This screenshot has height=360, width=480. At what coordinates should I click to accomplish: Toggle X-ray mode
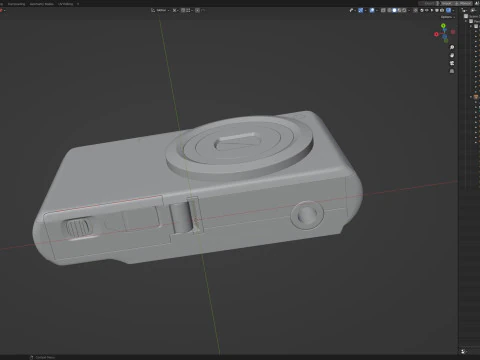point(383,10)
